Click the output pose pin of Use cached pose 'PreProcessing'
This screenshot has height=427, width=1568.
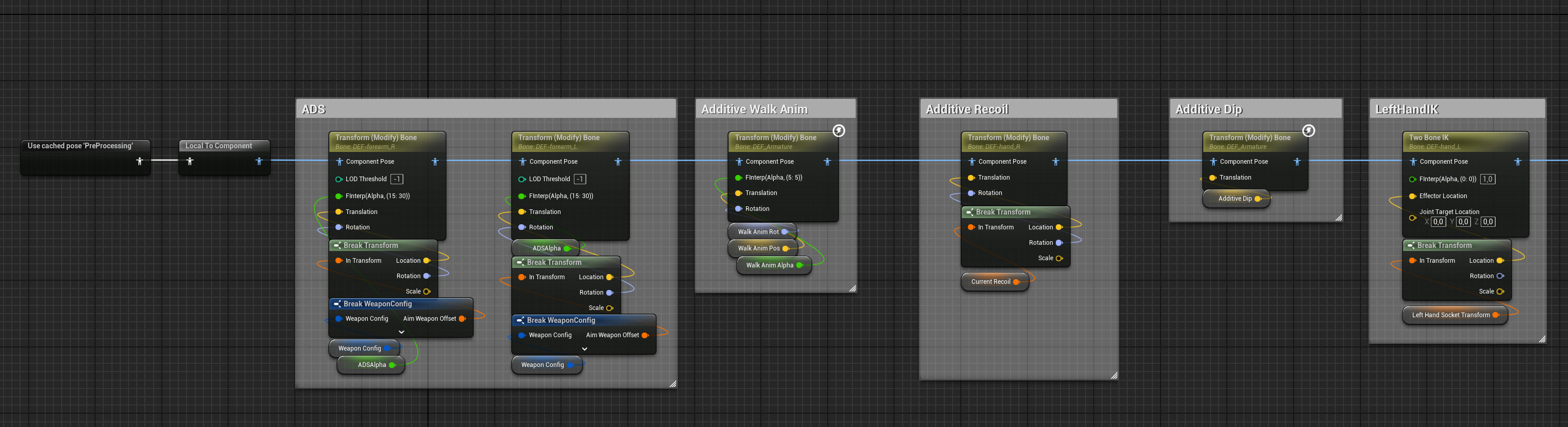(139, 161)
